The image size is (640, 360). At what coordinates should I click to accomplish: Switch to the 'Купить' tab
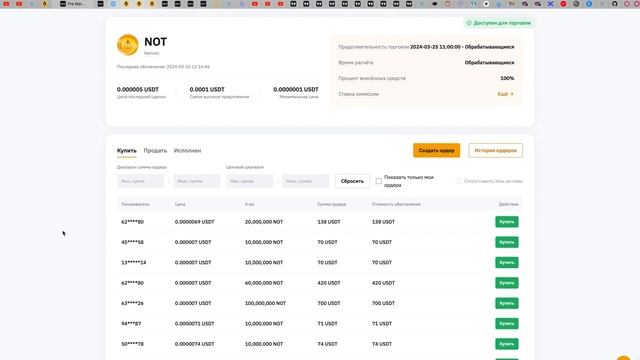point(127,151)
